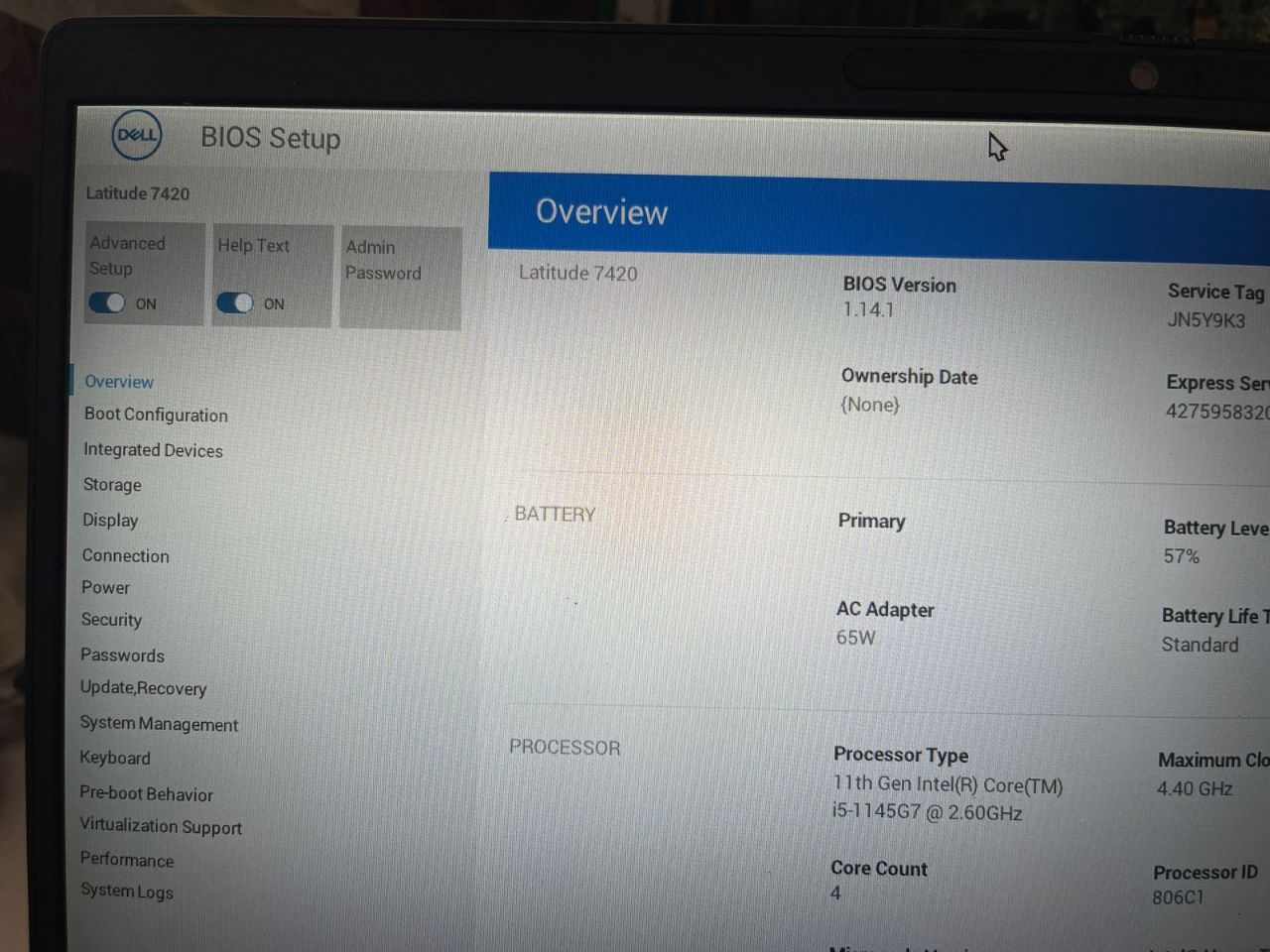Image resolution: width=1270 pixels, height=952 pixels.
Task: Click the PROCESSOR section heading
Action: click(565, 748)
